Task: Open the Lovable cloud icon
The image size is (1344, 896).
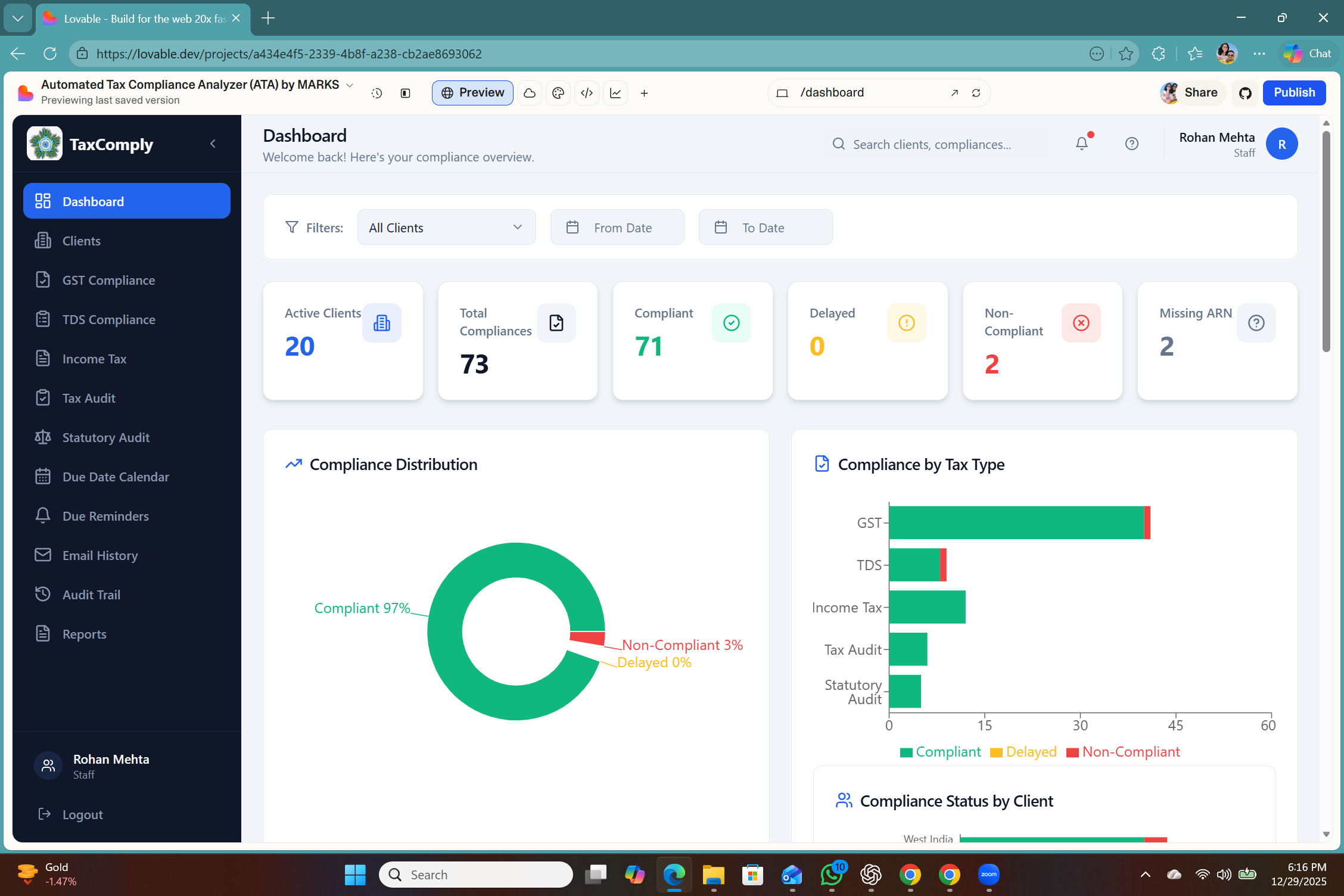Action: [529, 93]
